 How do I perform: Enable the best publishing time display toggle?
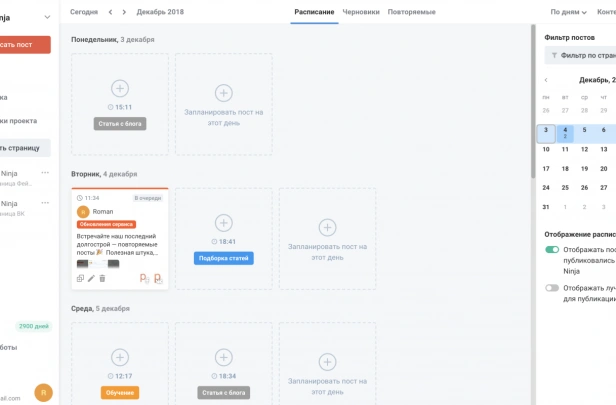[x=552, y=288]
